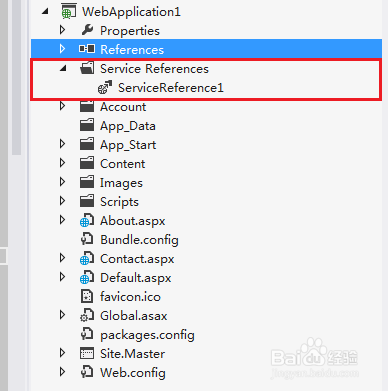This screenshot has height=391, width=388.
Task: Select the Scripts folder name
Action: [119, 202]
